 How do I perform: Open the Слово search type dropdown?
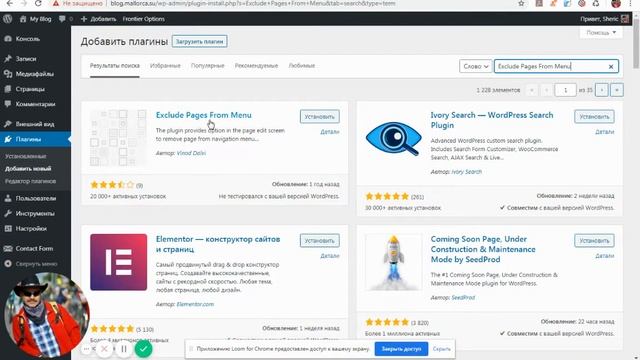pyautogui.click(x=476, y=66)
